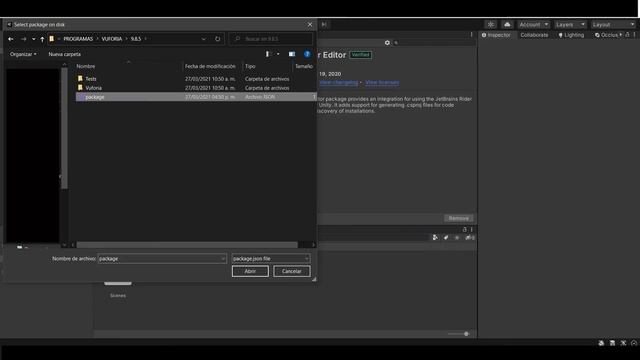
Task: Open the View licenses link
Action: 382,82
